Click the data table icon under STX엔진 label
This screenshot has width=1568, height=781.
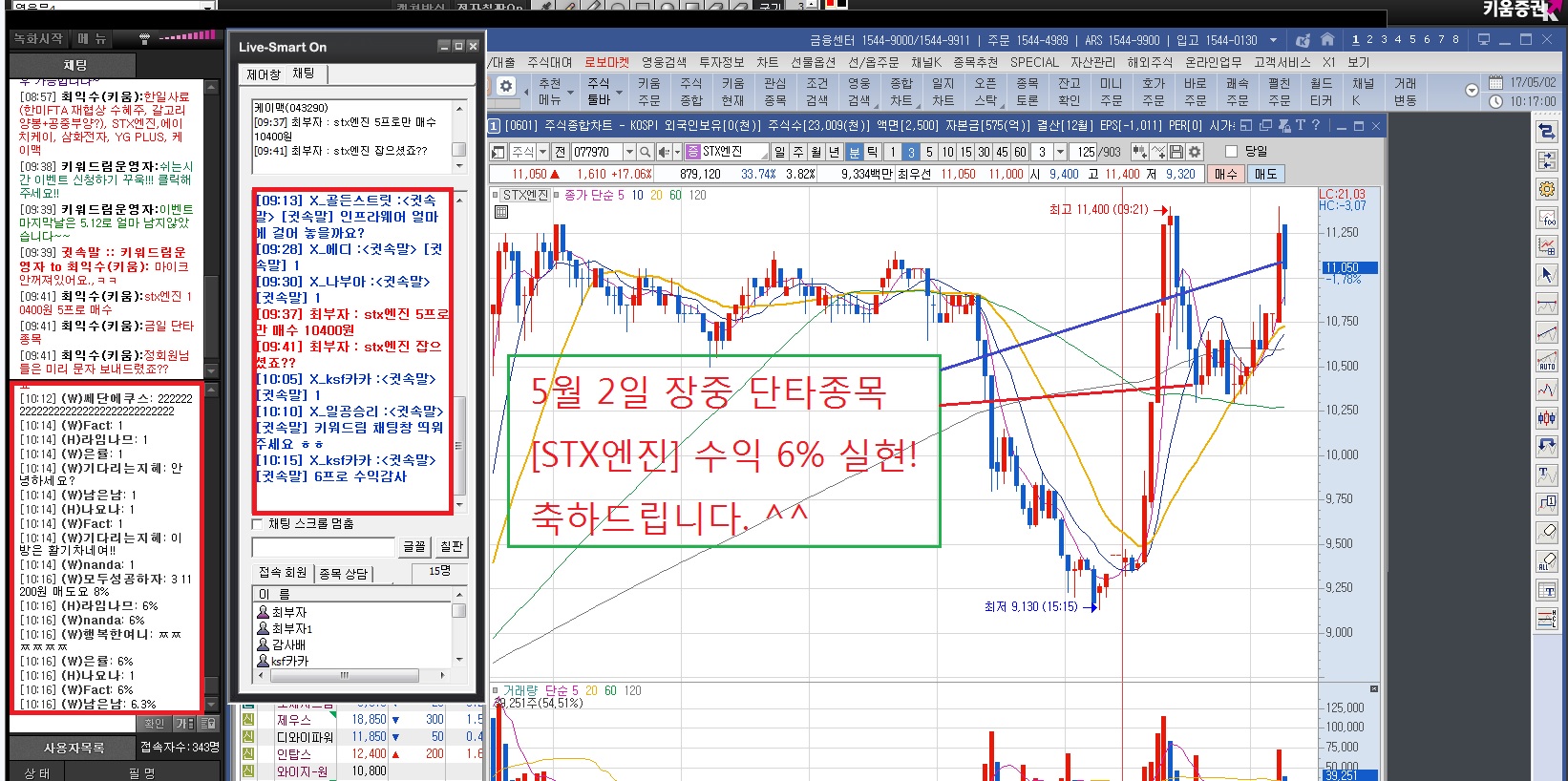pyautogui.click(x=501, y=212)
